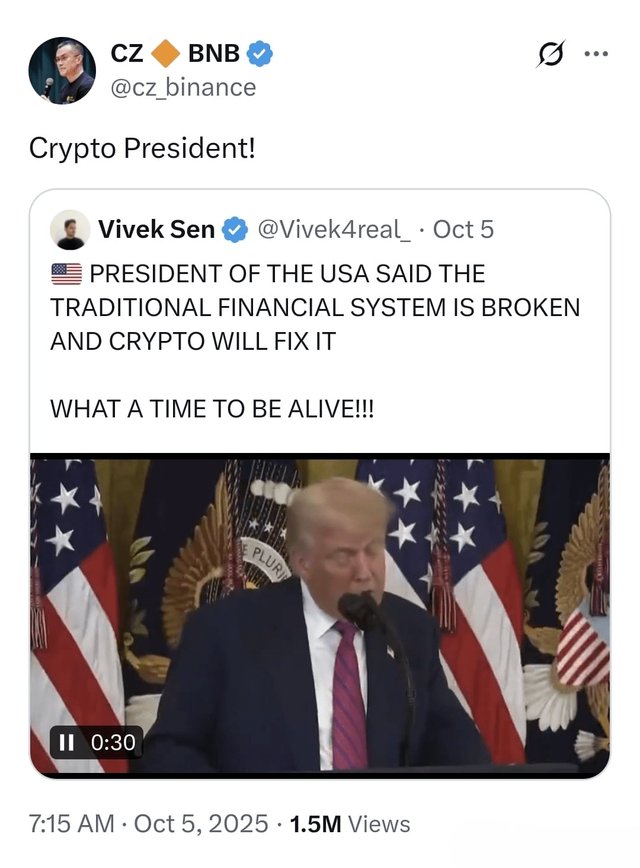Open the CZ BNB display name
The width and height of the screenshot is (640, 868).
[175, 54]
